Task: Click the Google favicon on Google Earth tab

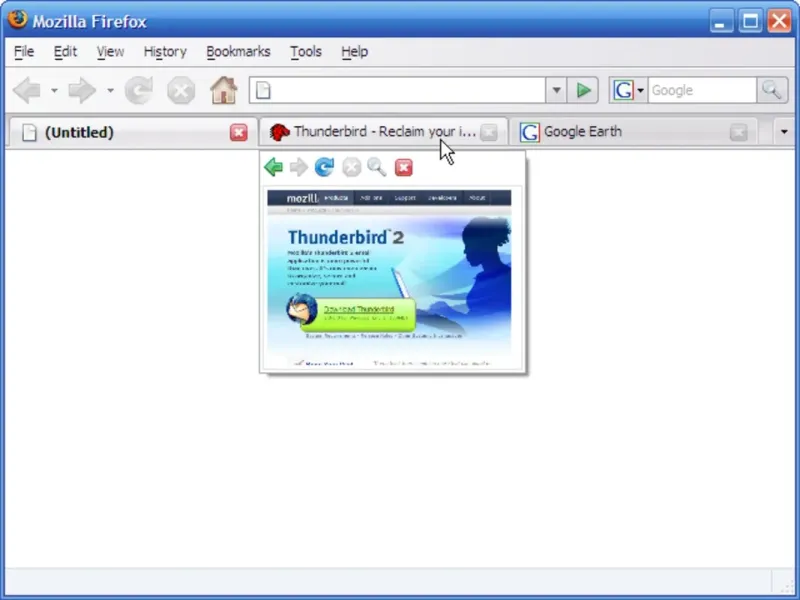Action: click(529, 133)
